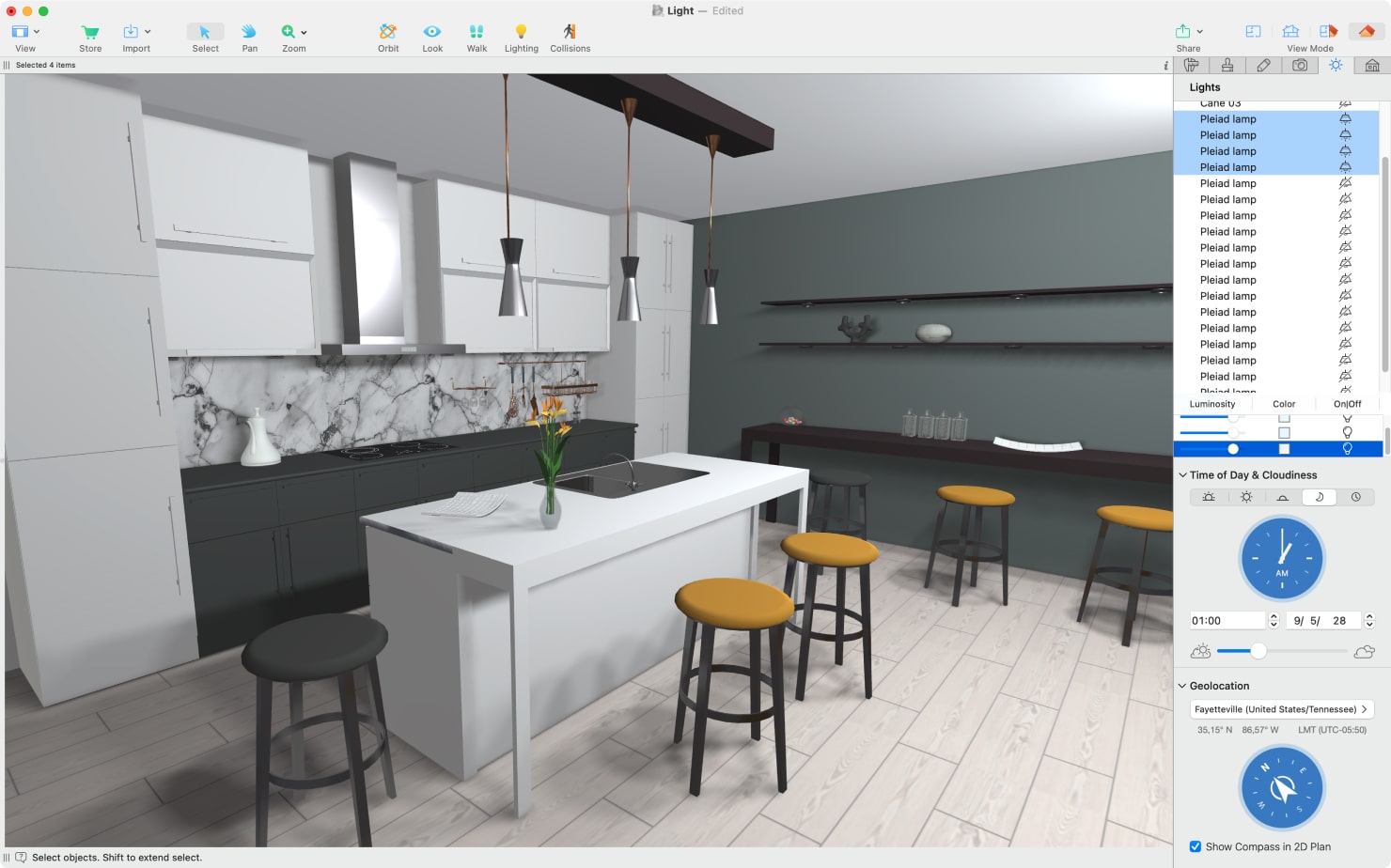Toggle the bulb in the highlighted light row
The width and height of the screenshot is (1391, 868).
tap(1347, 449)
